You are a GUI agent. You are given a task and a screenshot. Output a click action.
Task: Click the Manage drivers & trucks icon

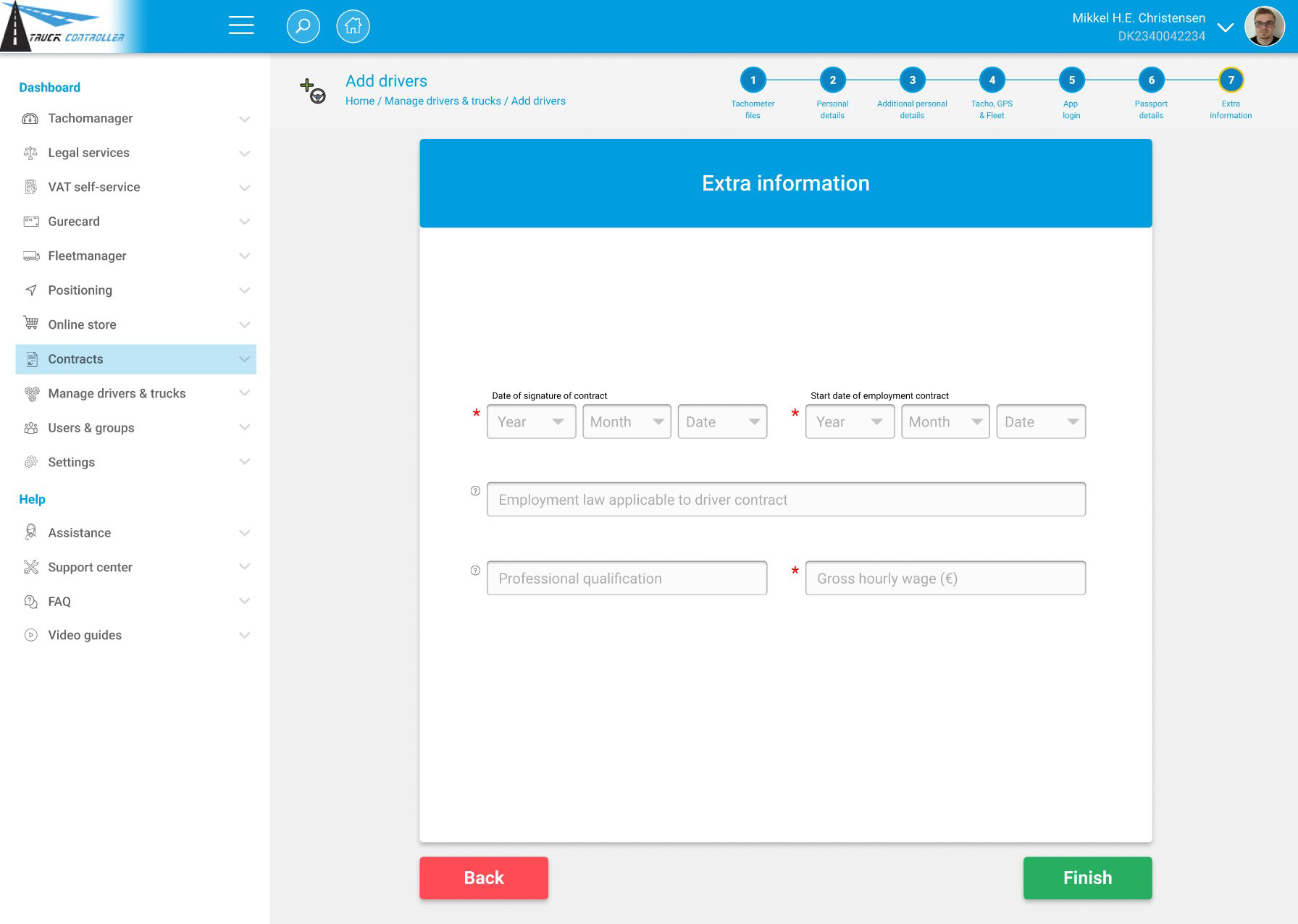pyautogui.click(x=31, y=393)
